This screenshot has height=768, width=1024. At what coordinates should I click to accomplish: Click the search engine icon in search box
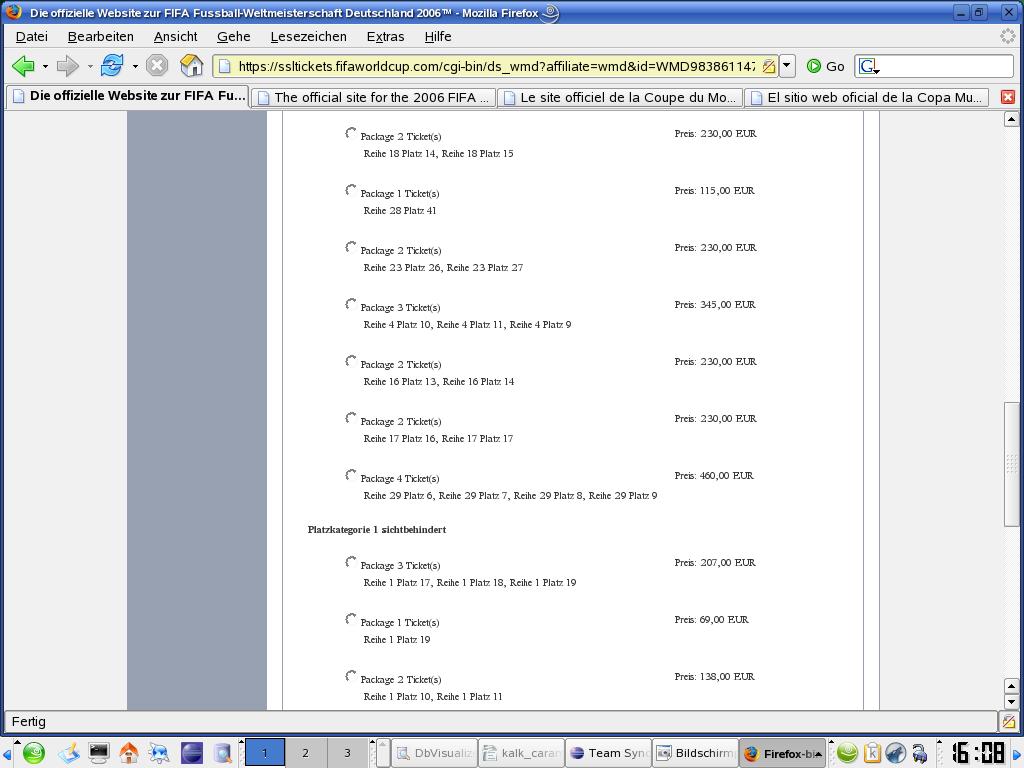(868, 66)
